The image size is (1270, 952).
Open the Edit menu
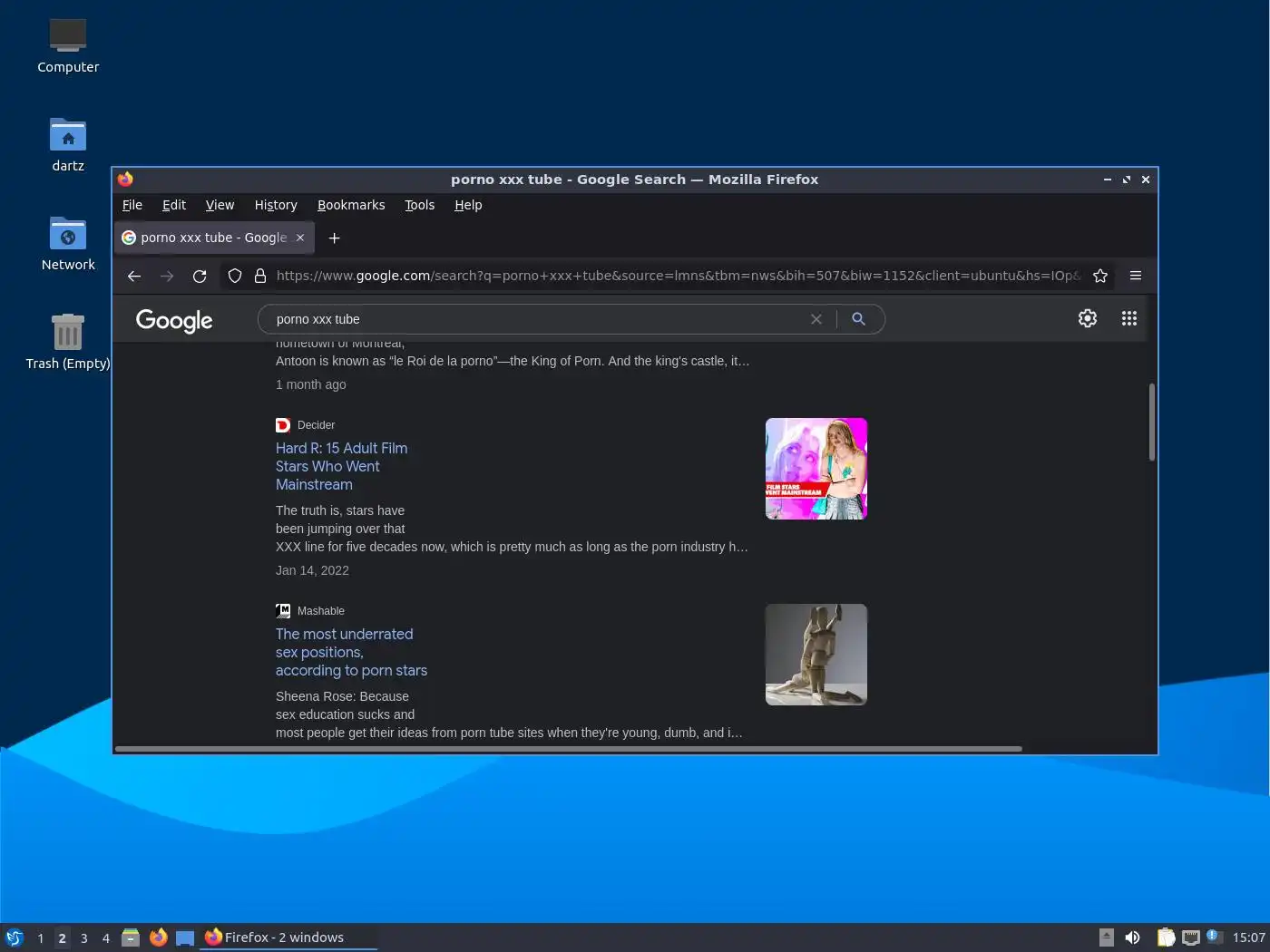174,205
